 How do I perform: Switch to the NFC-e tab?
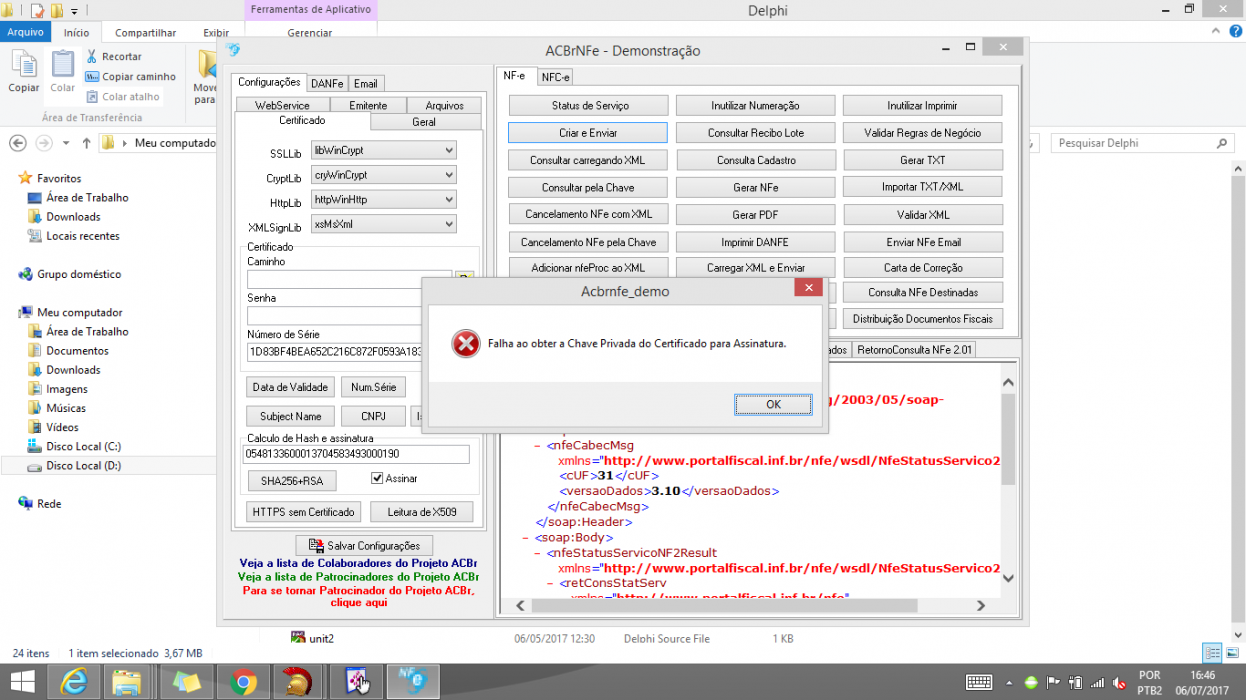[555, 77]
